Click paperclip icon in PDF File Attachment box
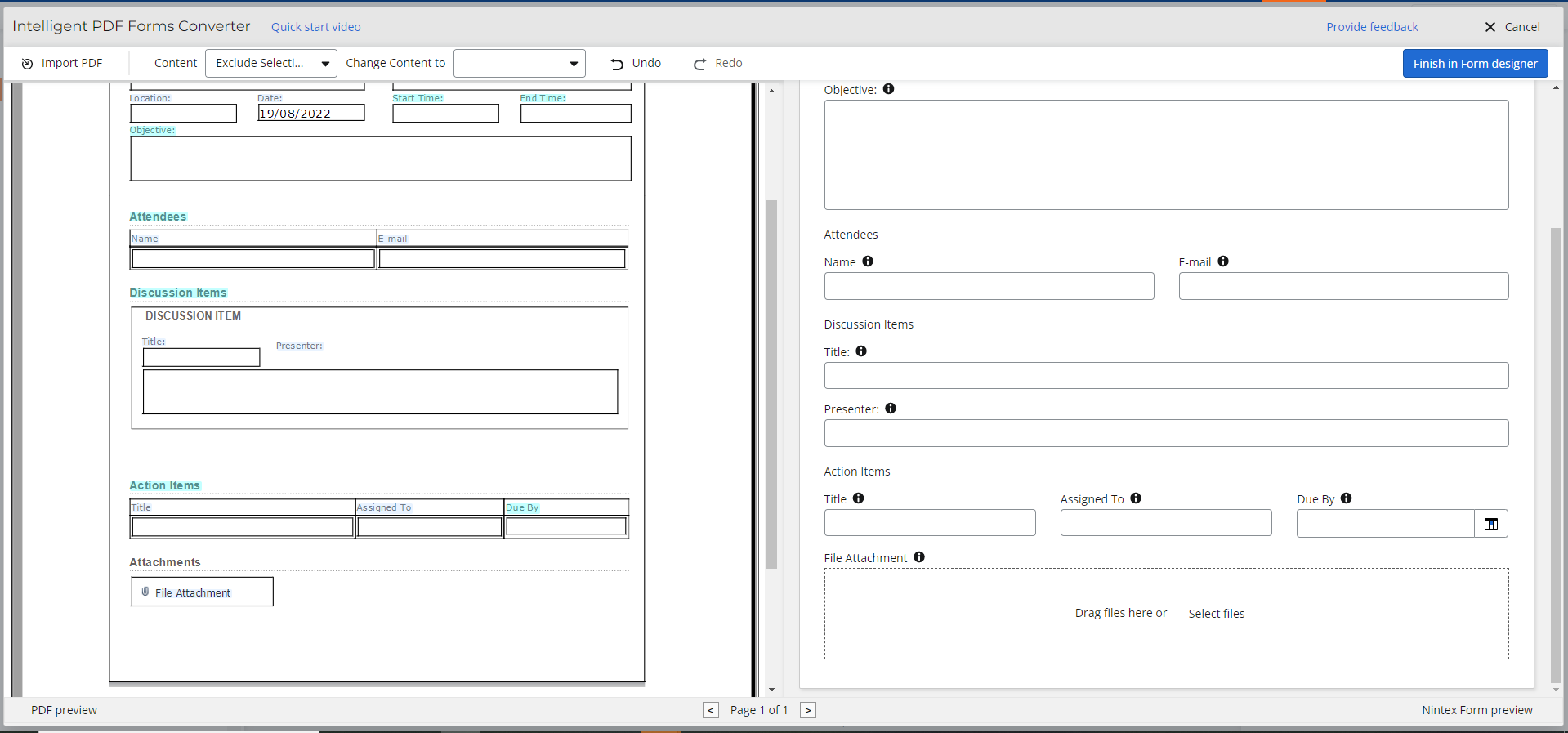Screen dimensions: 1568x733 (145, 592)
